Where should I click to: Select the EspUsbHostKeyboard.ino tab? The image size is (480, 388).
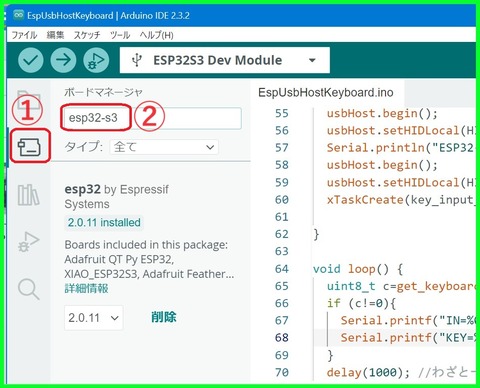(326, 92)
